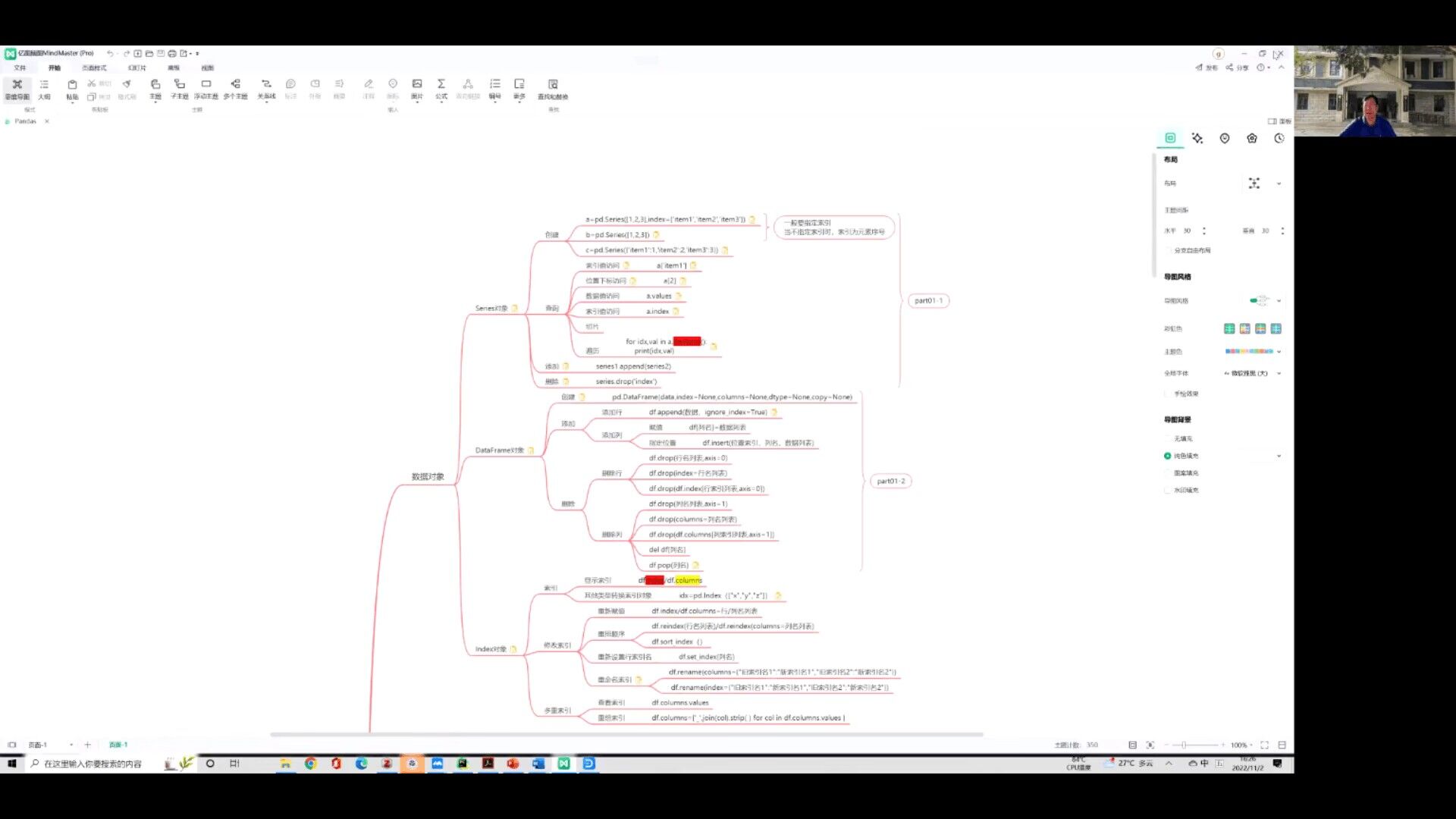The image size is (1456, 819).
Task: Select the No Fill background option
Action: click(x=1168, y=438)
